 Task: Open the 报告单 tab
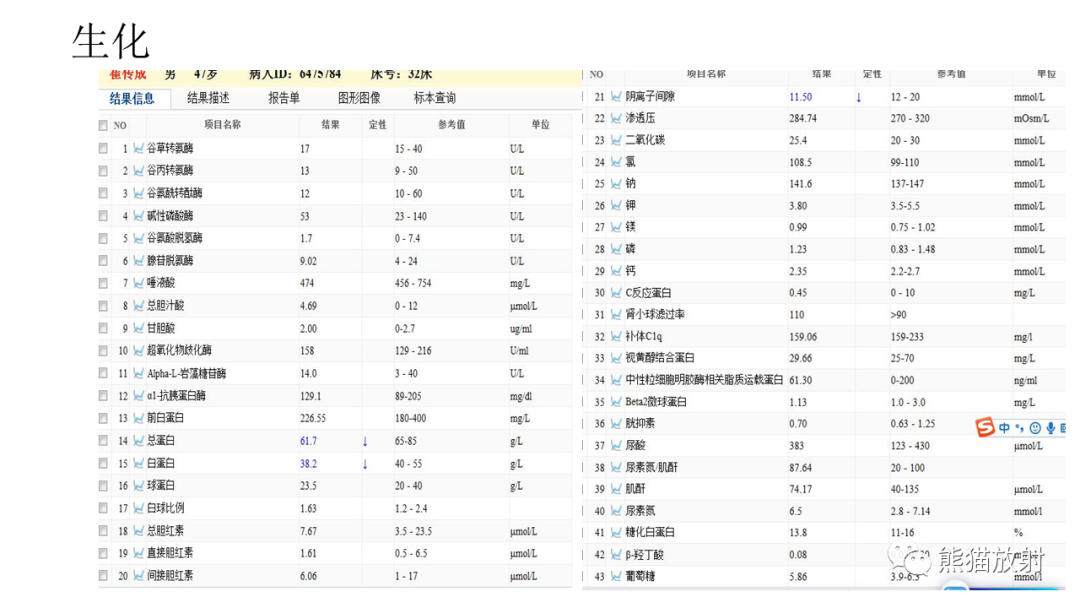(x=284, y=98)
